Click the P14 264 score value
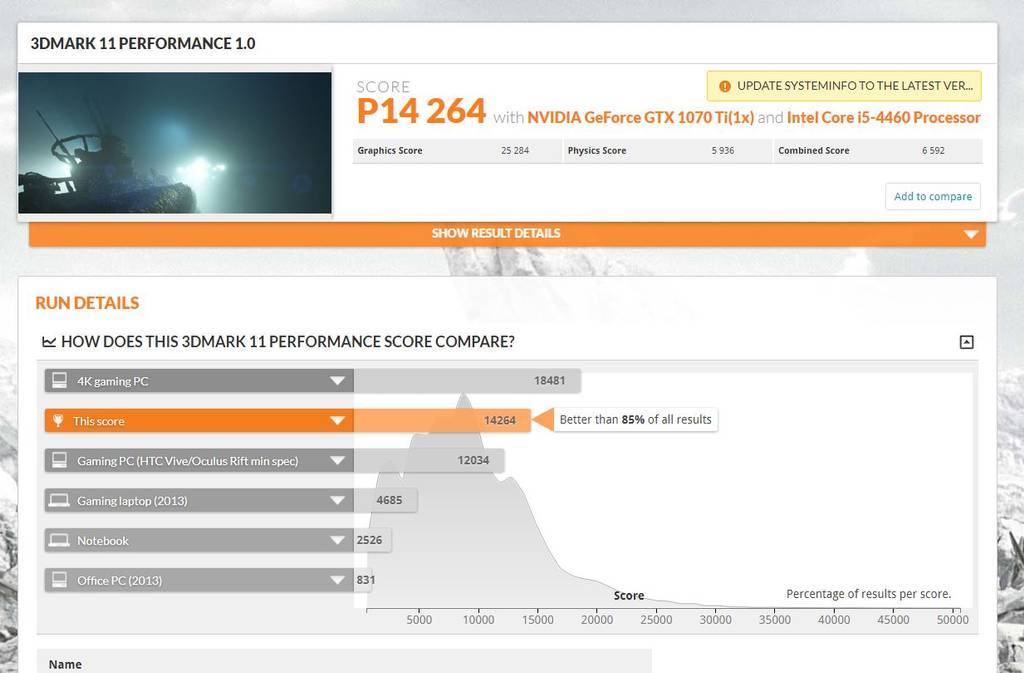The height and width of the screenshot is (673, 1024). pyautogui.click(x=421, y=111)
